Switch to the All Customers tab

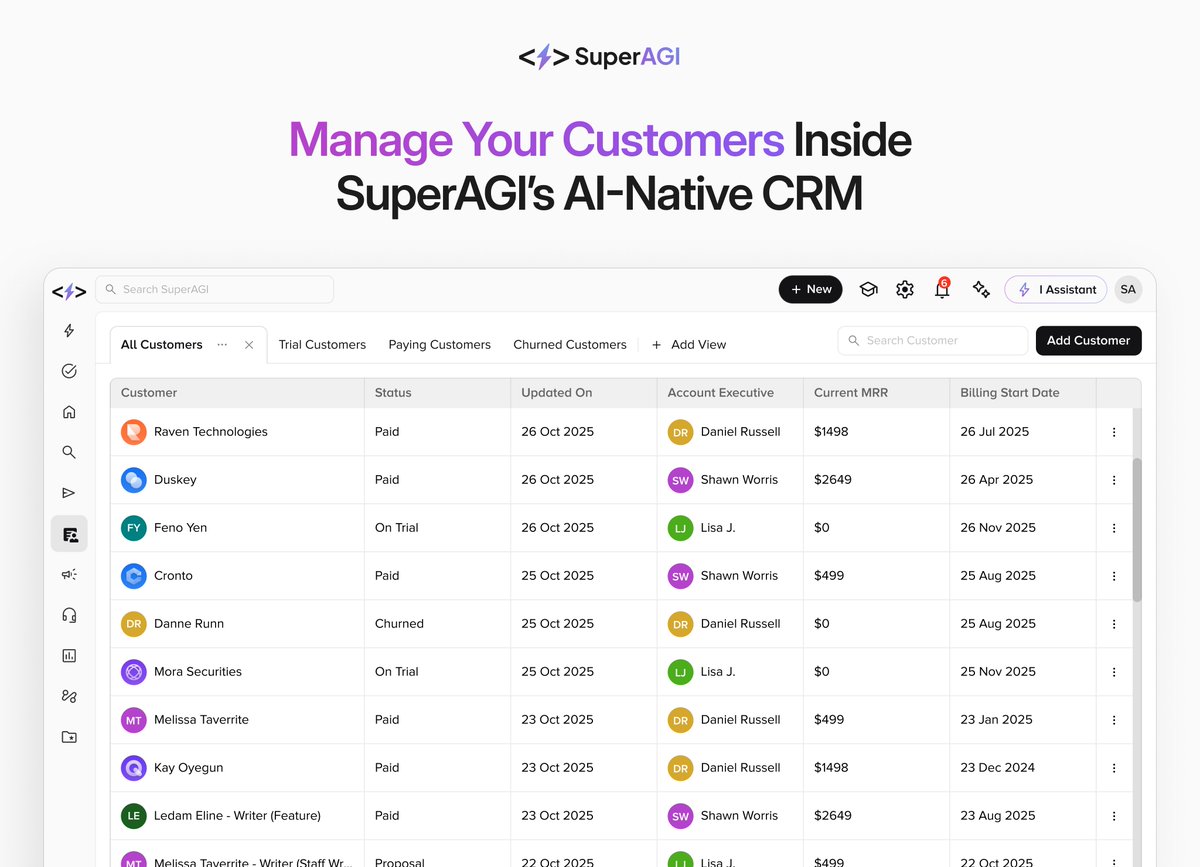point(161,345)
